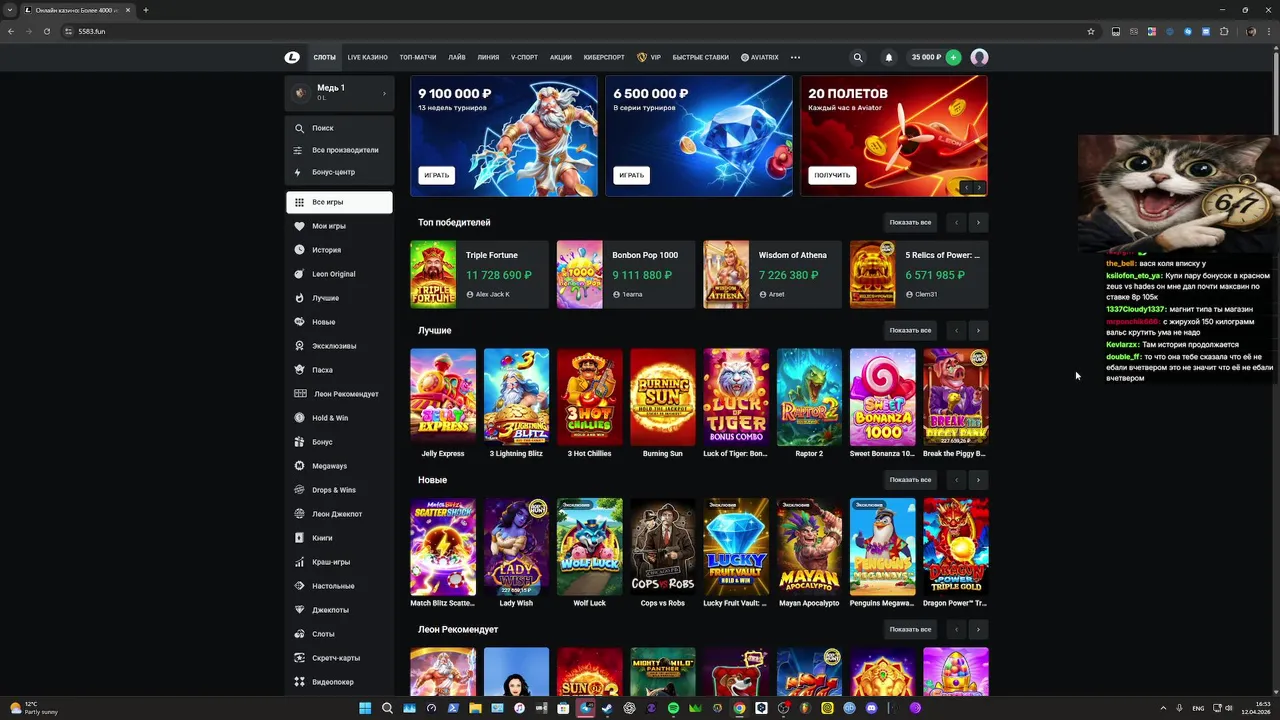The height and width of the screenshot is (720, 1280).
Task: Select Джекпоты category
Action: pos(339,610)
